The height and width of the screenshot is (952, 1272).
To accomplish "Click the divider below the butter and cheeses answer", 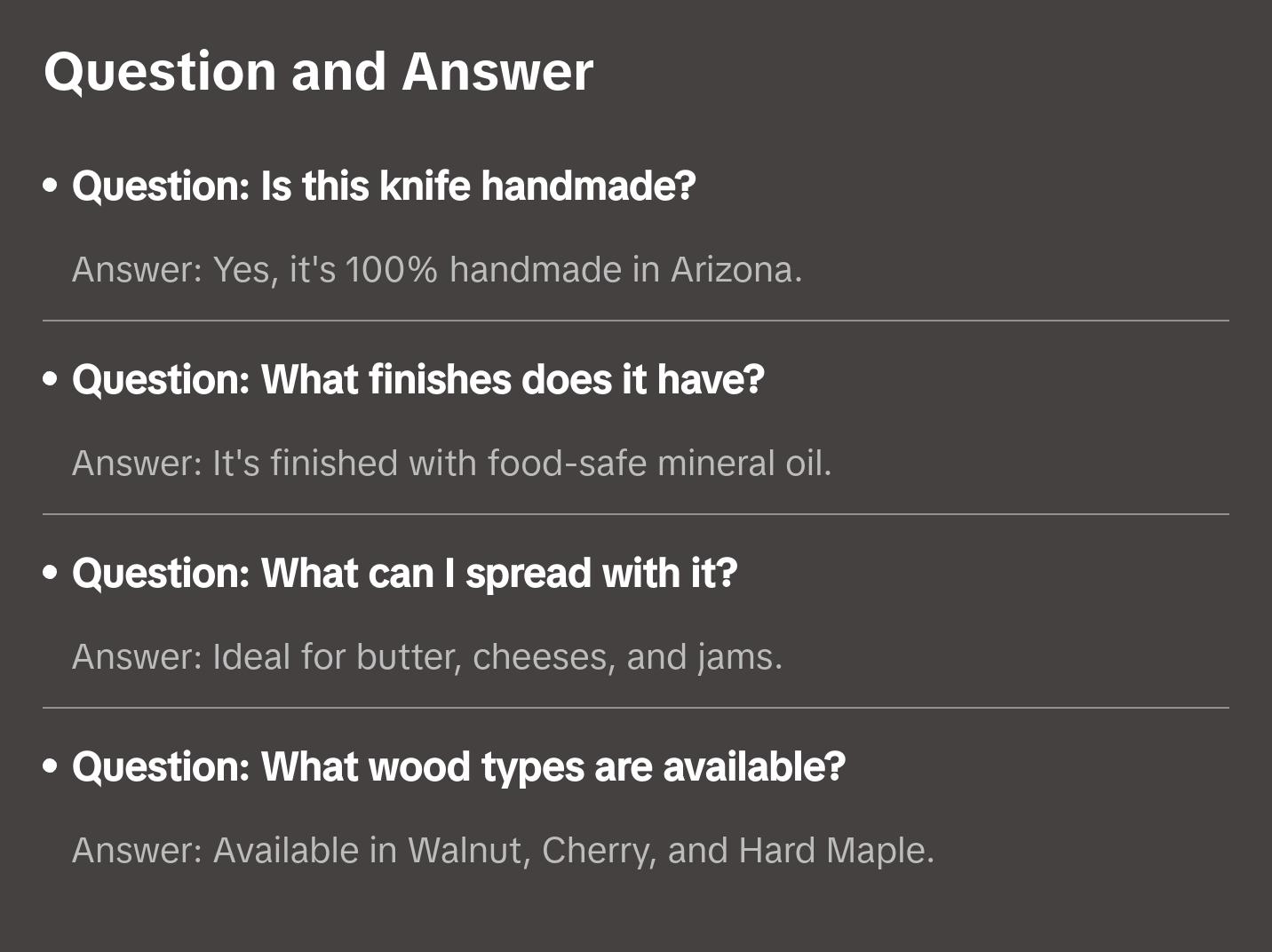I will (x=636, y=708).
